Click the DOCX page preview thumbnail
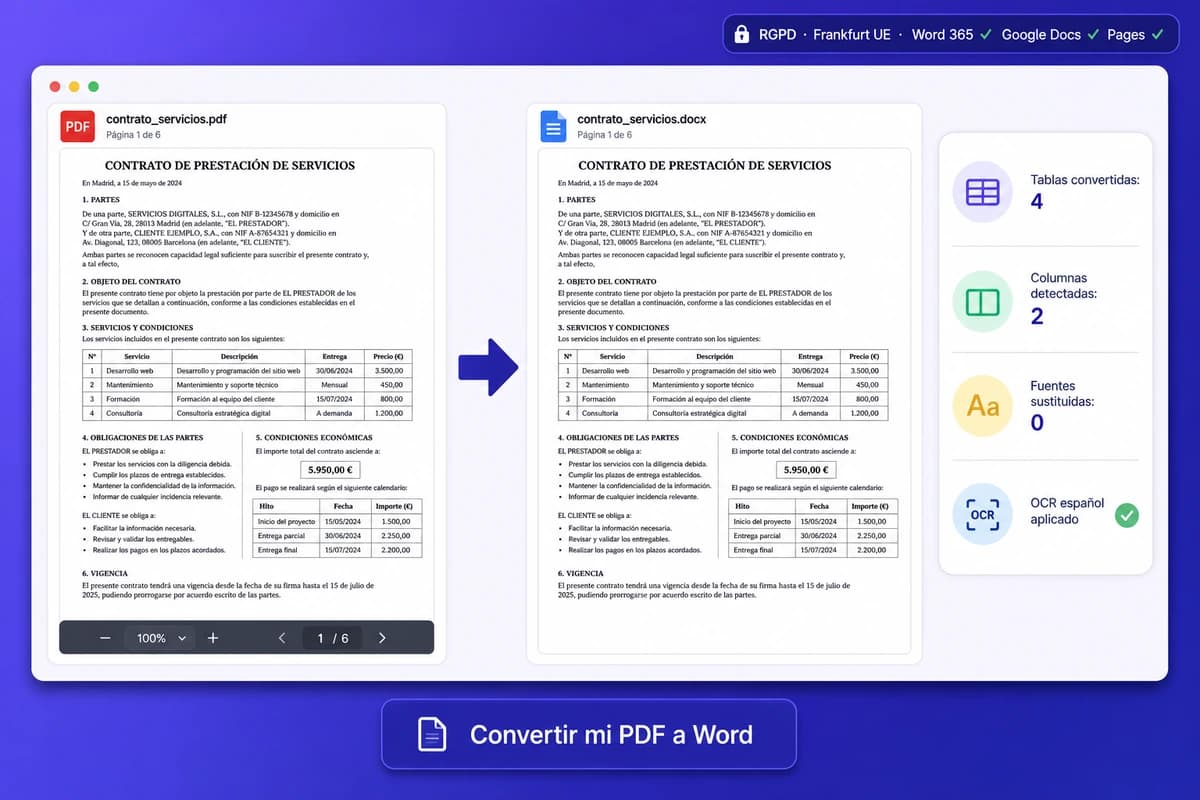 point(724,400)
